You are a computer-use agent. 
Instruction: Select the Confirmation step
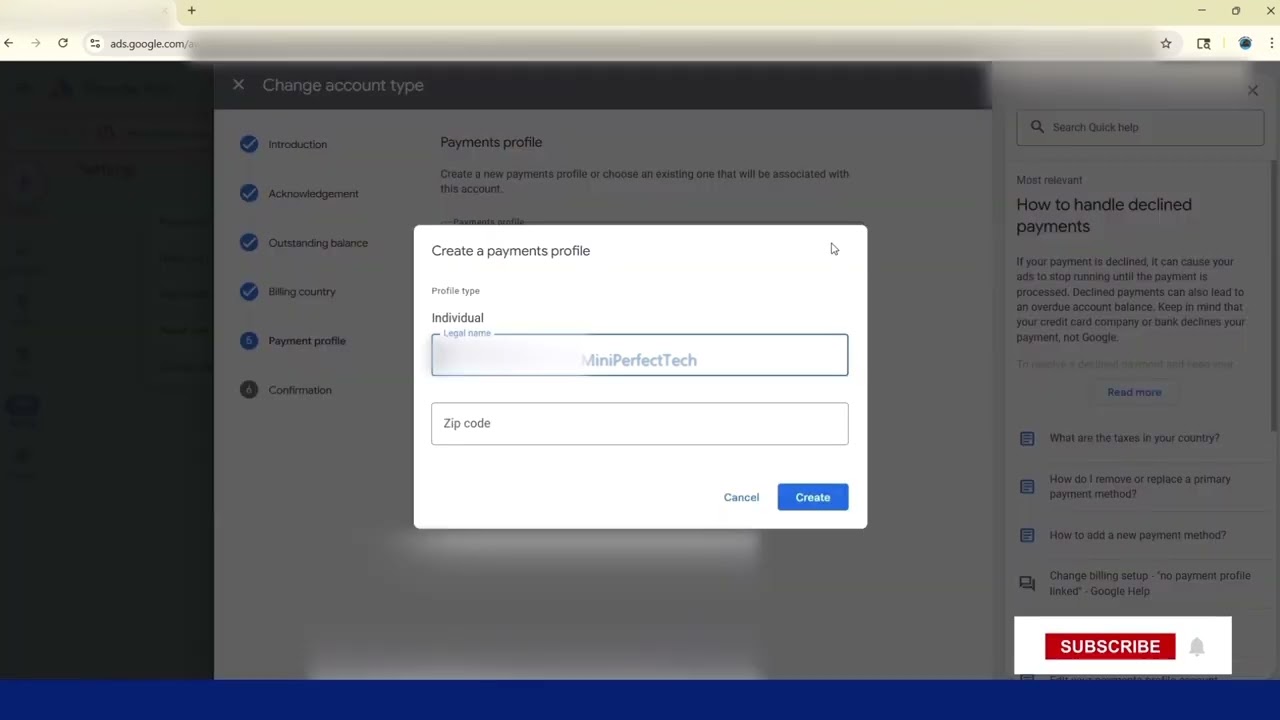point(300,390)
